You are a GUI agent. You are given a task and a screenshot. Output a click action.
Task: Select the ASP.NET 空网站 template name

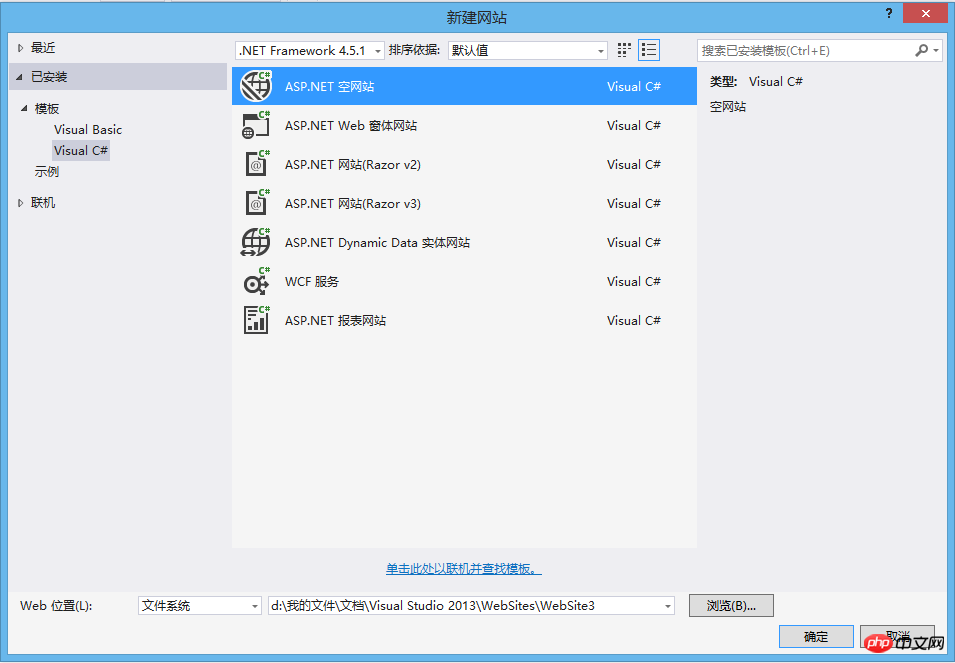tap(329, 86)
